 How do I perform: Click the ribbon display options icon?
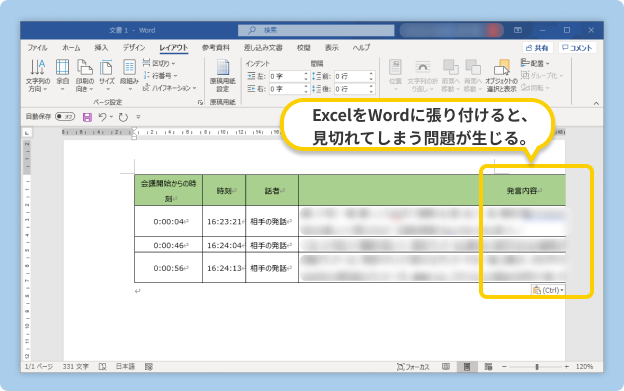pyautogui.click(x=517, y=30)
